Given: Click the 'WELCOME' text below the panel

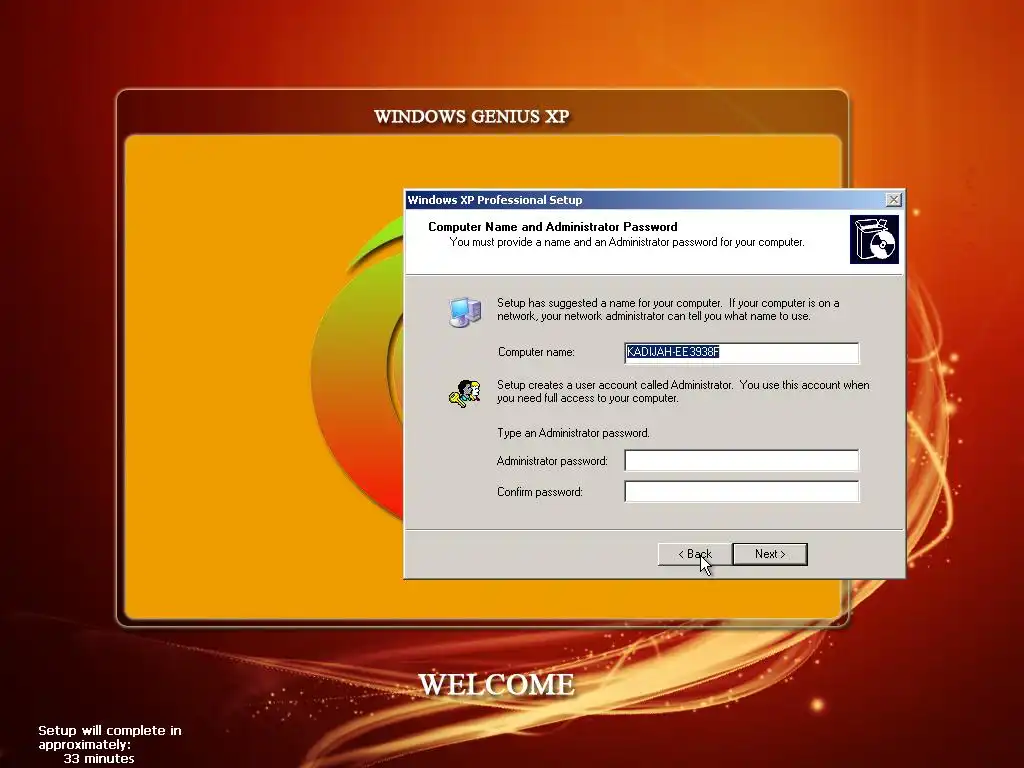Looking at the screenshot, I should click(x=496, y=684).
